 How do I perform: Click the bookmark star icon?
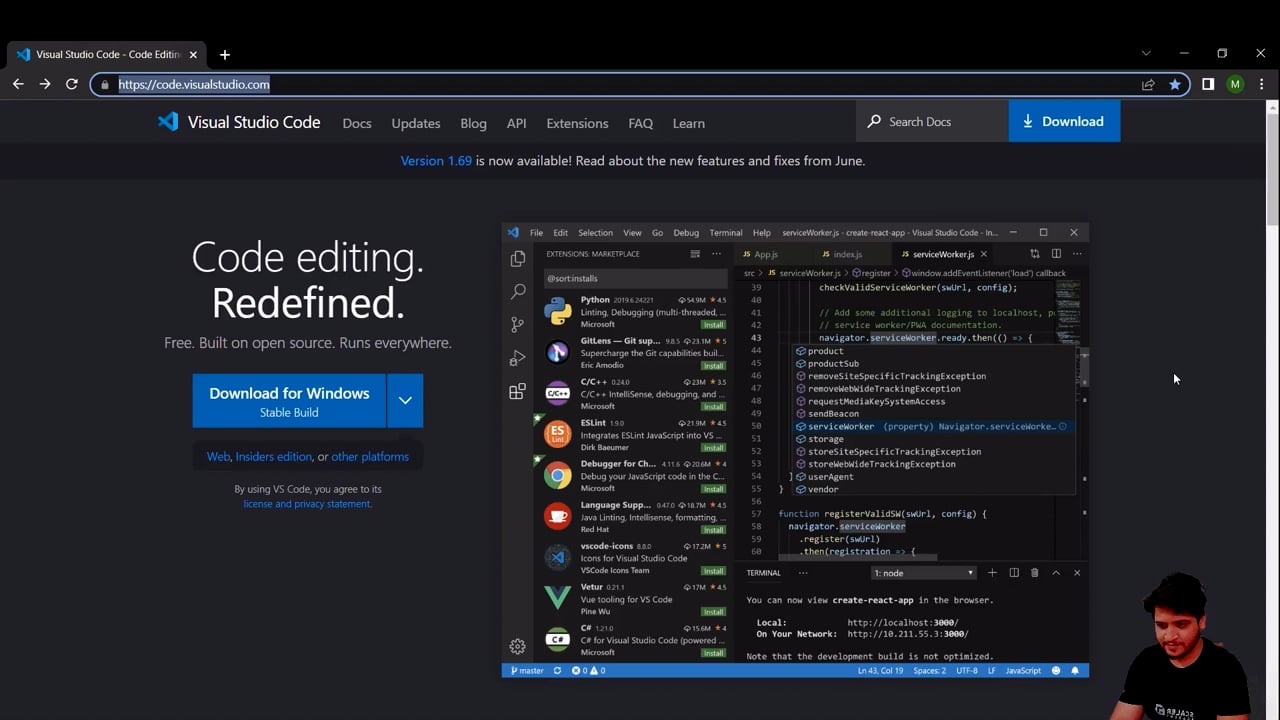click(1175, 85)
